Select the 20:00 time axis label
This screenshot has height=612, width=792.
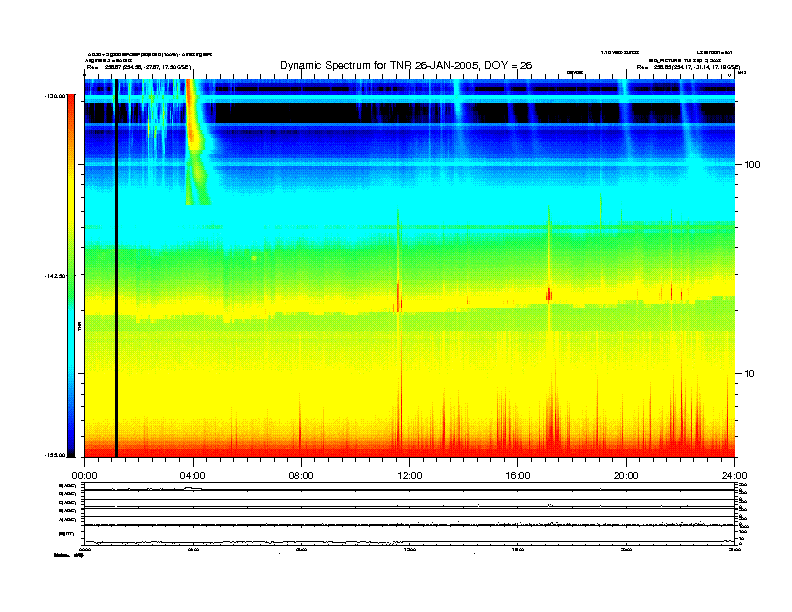(626, 476)
